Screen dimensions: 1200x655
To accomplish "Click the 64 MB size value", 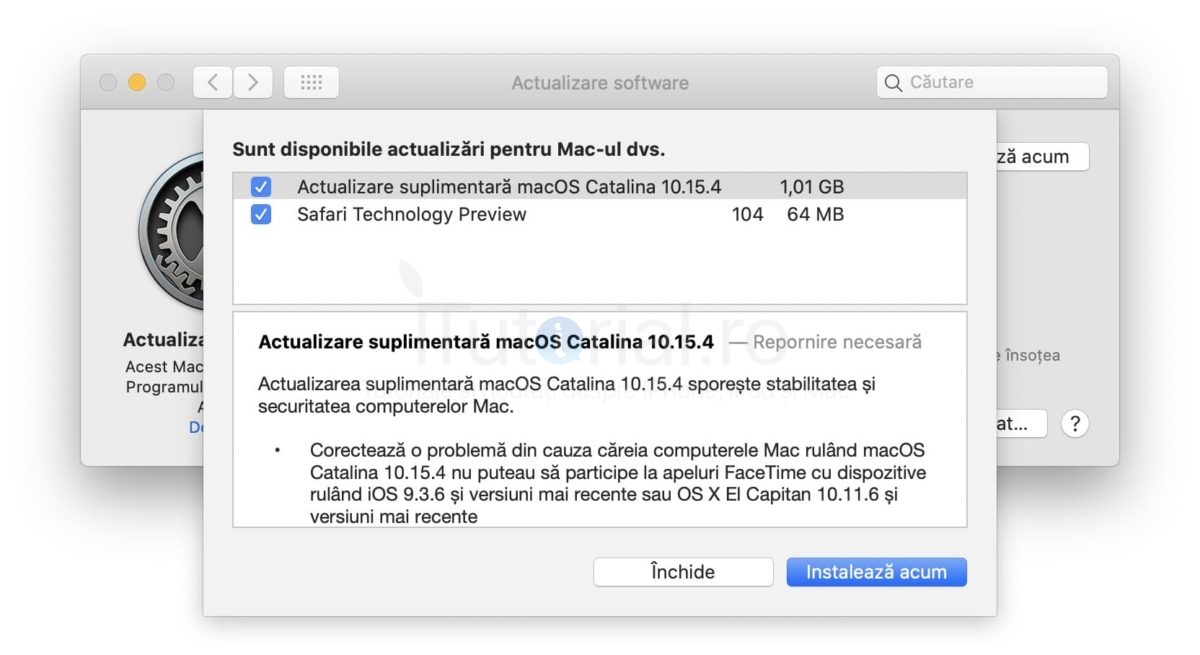I will coord(815,214).
